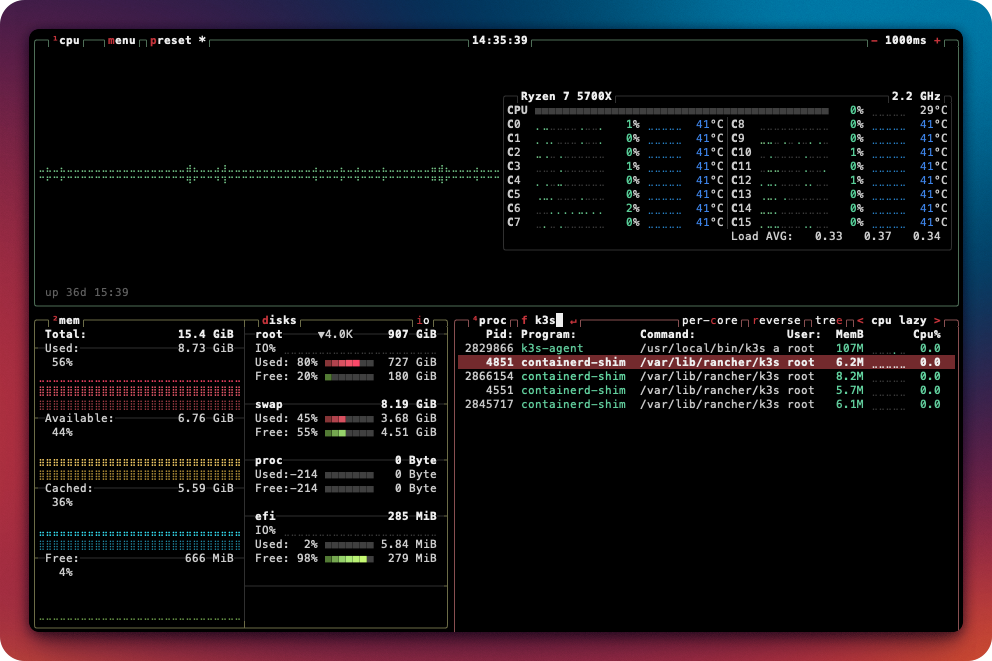Image resolution: width=992 pixels, height=661 pixels.
Task: Click the memory Free 666 MiB value
Action: [x=209, y=559]
